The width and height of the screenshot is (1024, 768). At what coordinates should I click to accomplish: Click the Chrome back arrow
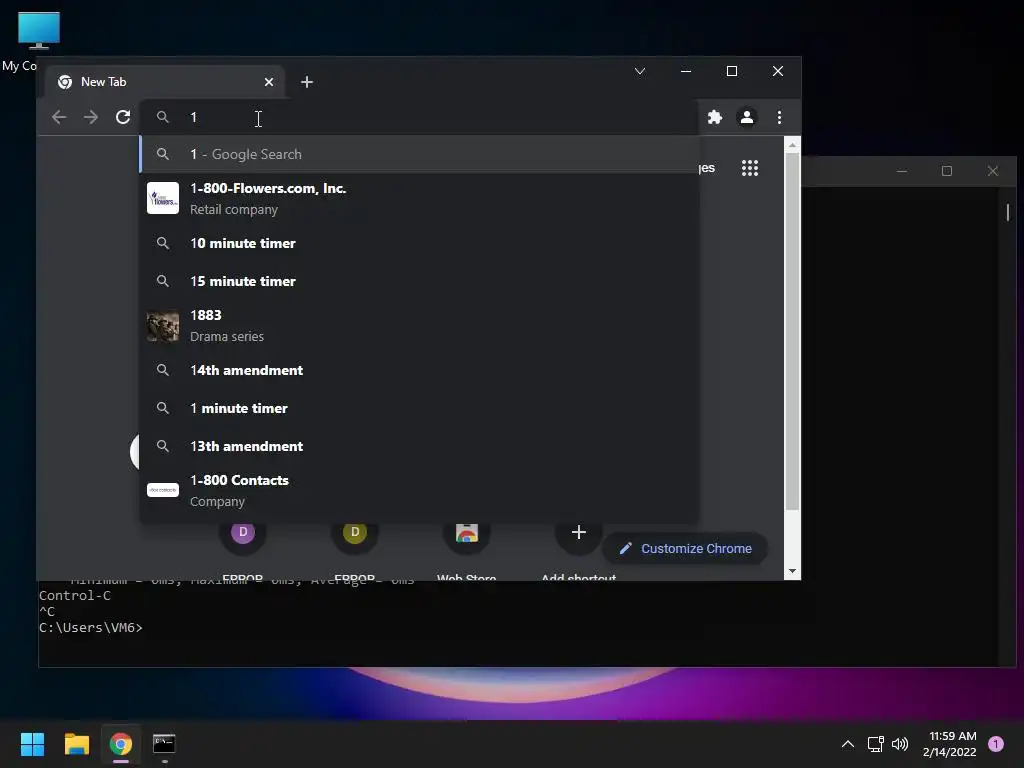point(59,117)
